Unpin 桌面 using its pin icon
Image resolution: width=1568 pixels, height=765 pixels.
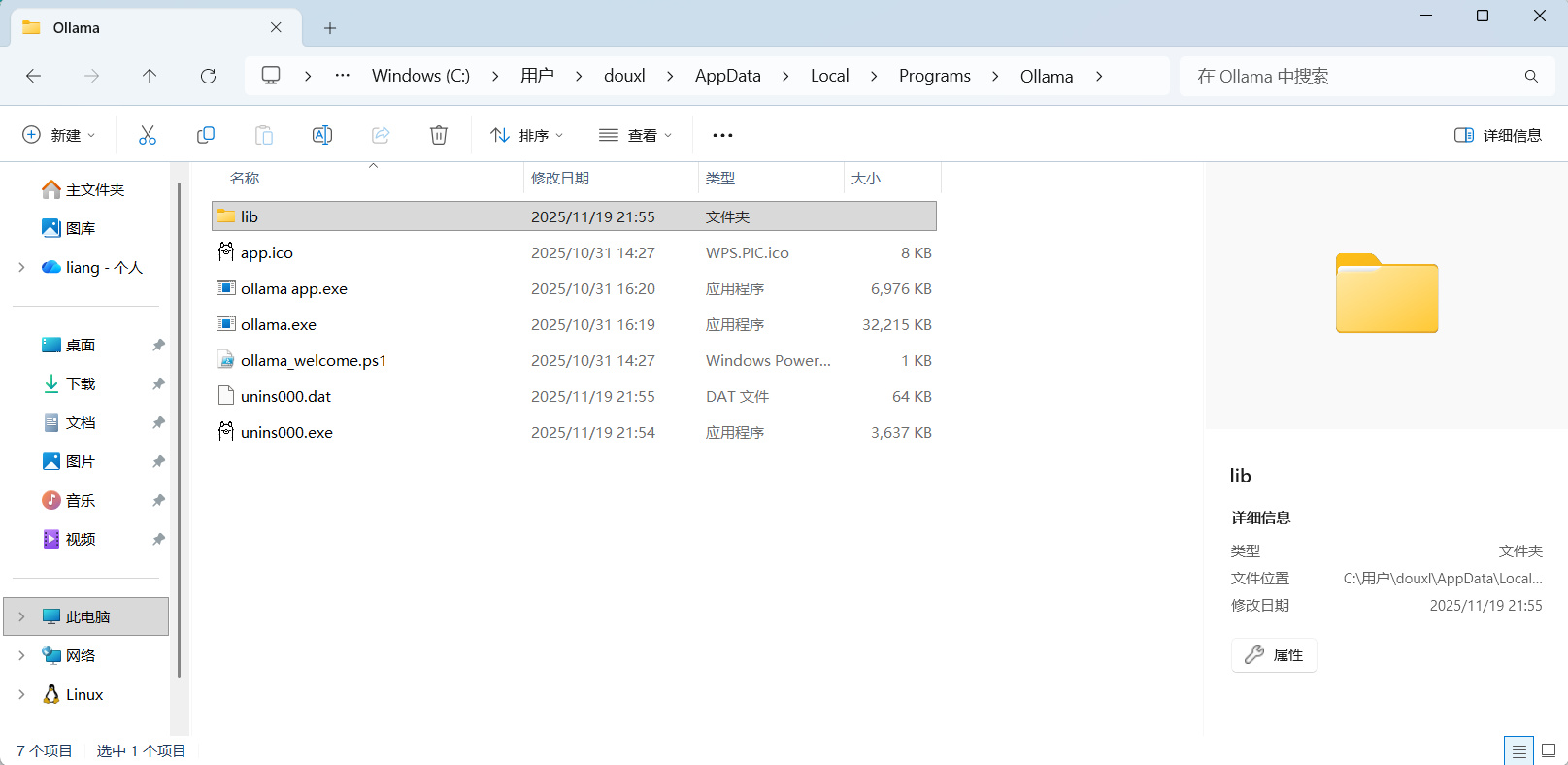[x=158, y=345]
